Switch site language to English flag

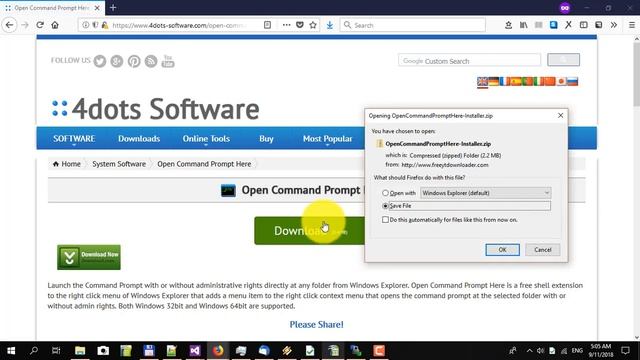(482, 82)
